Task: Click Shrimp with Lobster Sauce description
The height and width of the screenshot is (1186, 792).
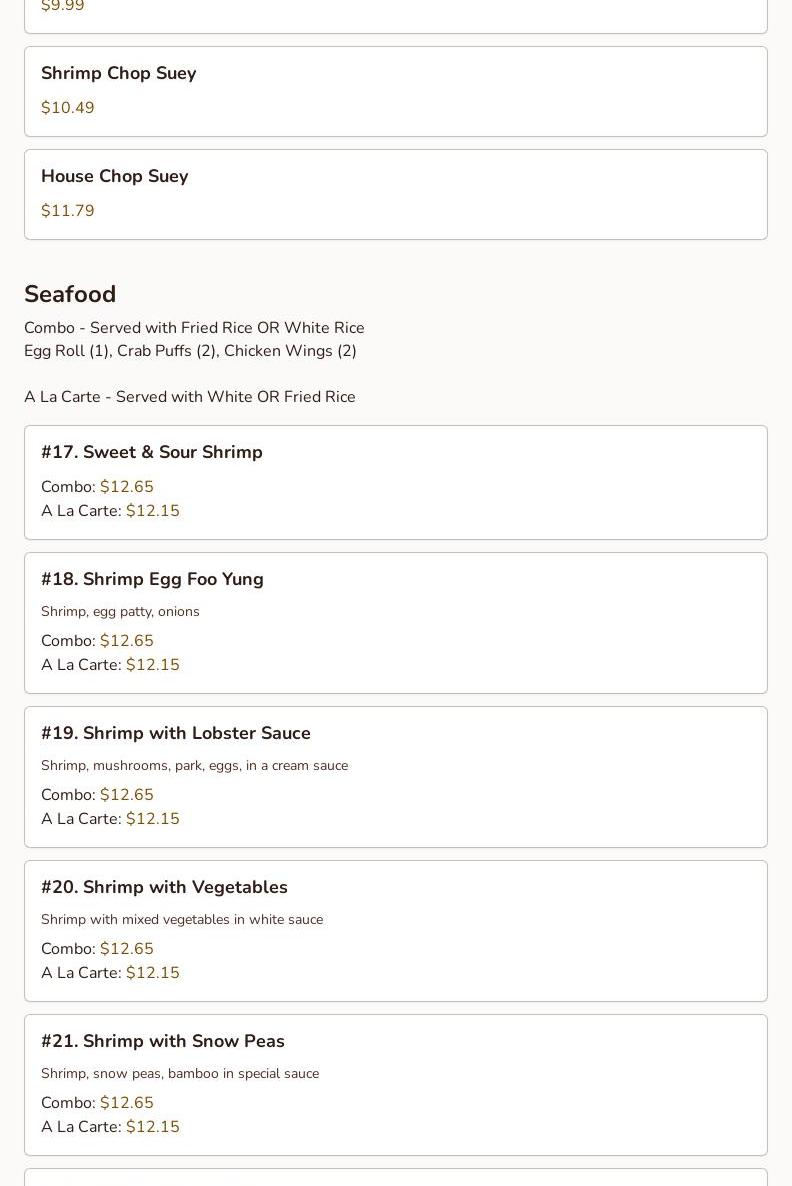Action: pos(194,765)
